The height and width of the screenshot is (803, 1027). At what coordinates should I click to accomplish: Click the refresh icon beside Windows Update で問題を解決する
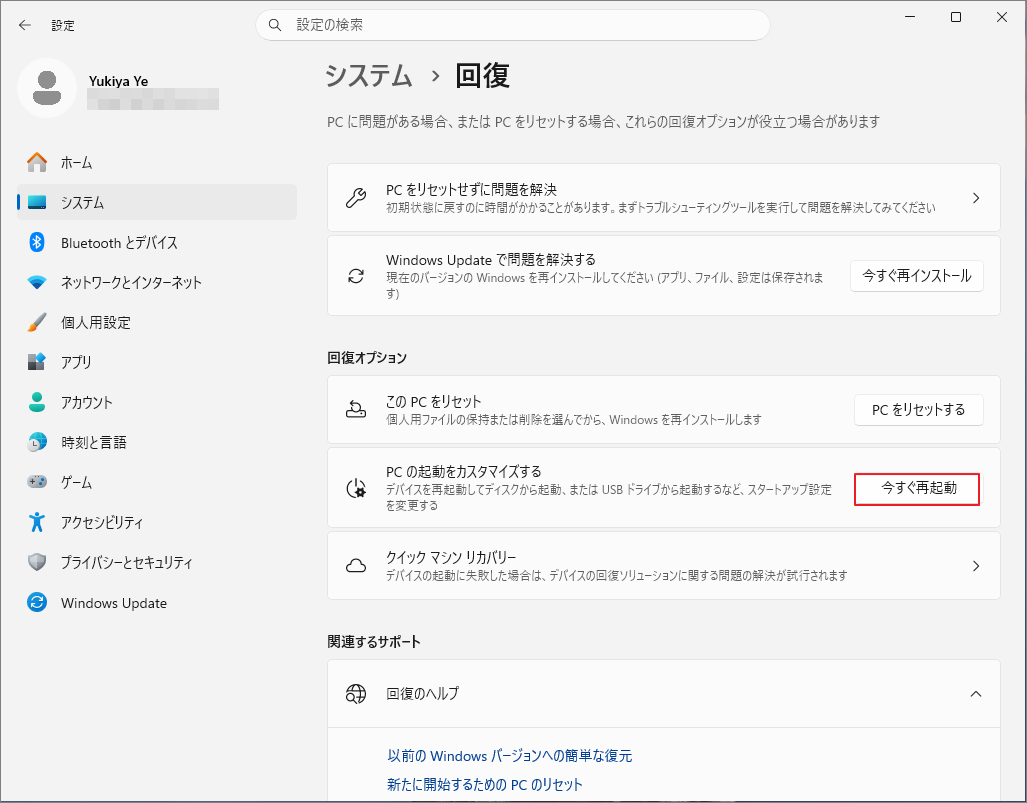pos(356,276)
